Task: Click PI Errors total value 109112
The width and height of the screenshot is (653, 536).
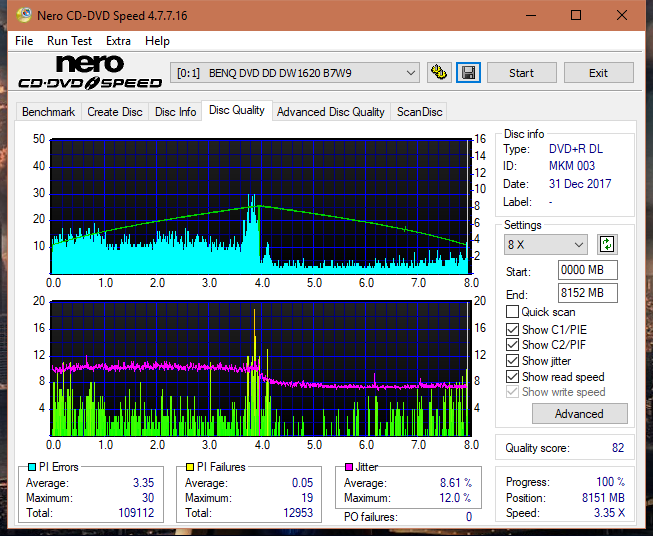Action: (x=136, y=512)
